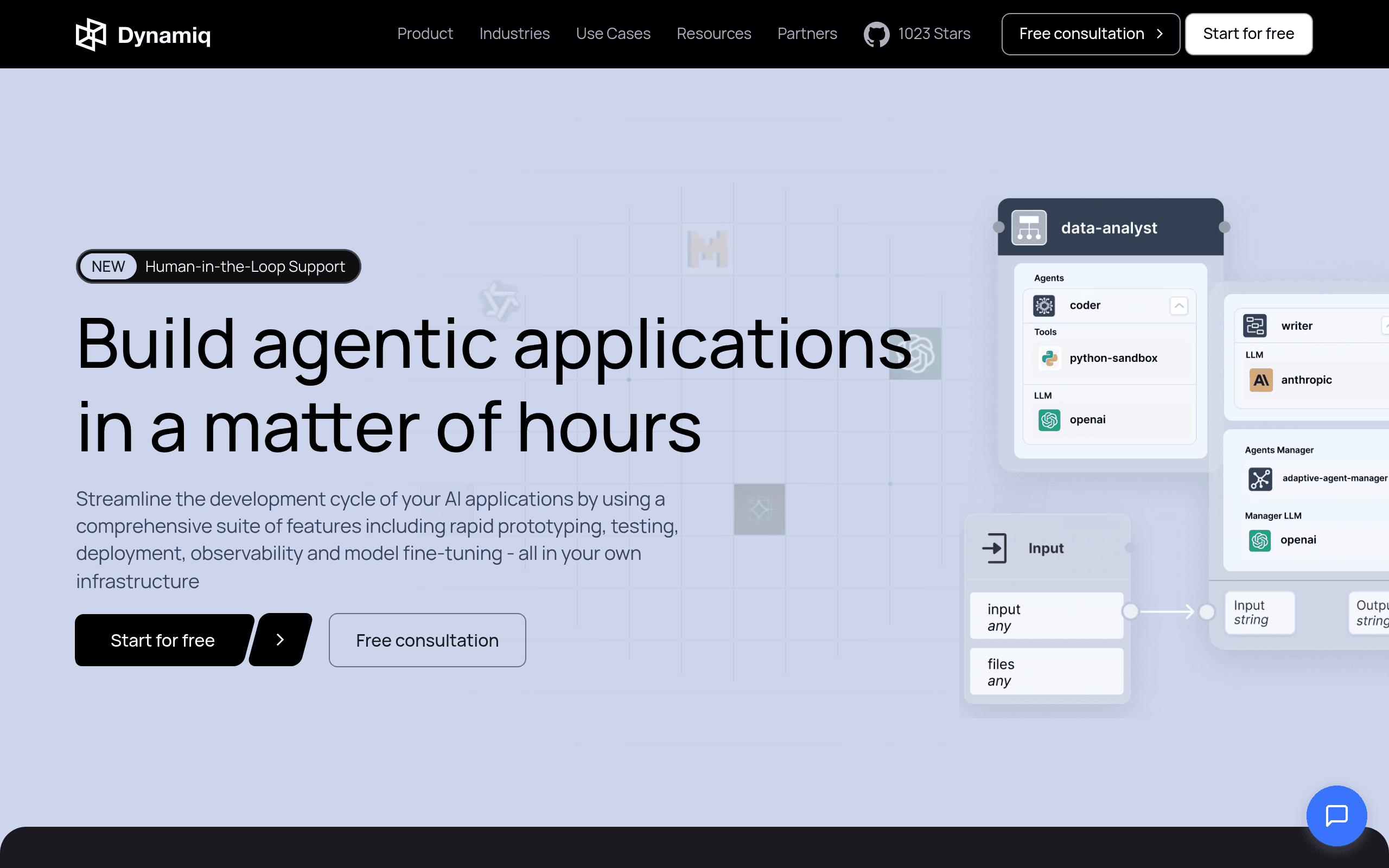The image size is (1389, 868).
Task: Click the anthropic logo icon
Action: click(x=1261, y=380)
